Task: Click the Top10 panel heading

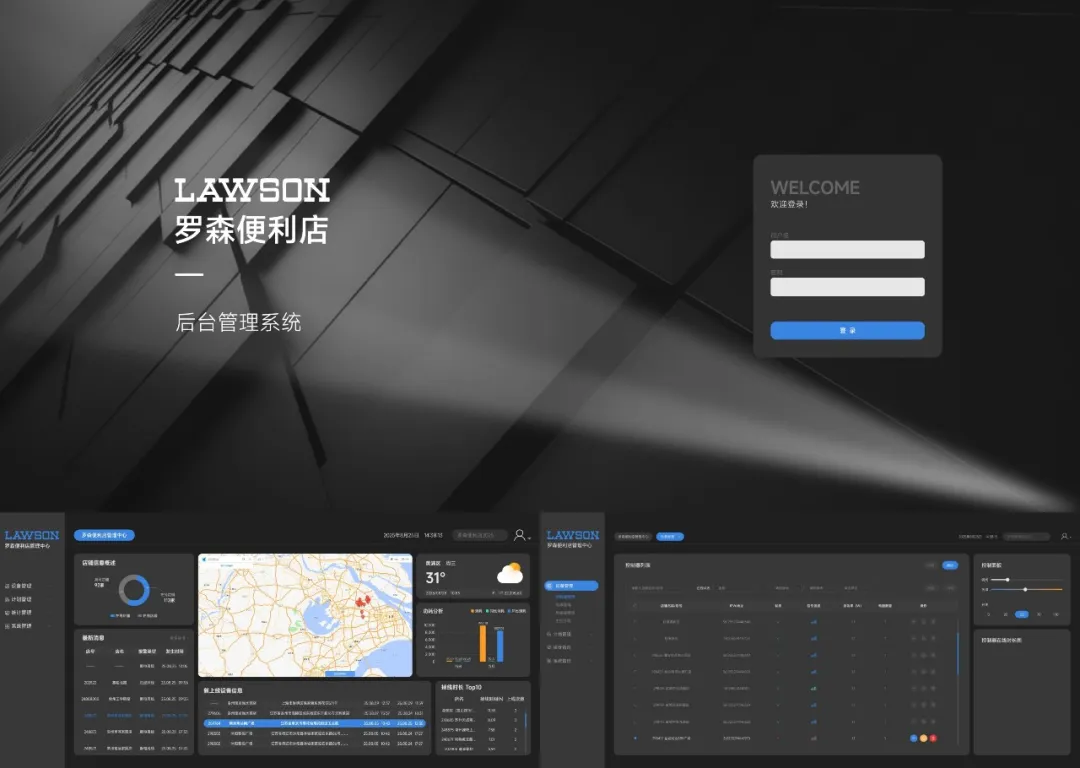Action: point(461,687)
